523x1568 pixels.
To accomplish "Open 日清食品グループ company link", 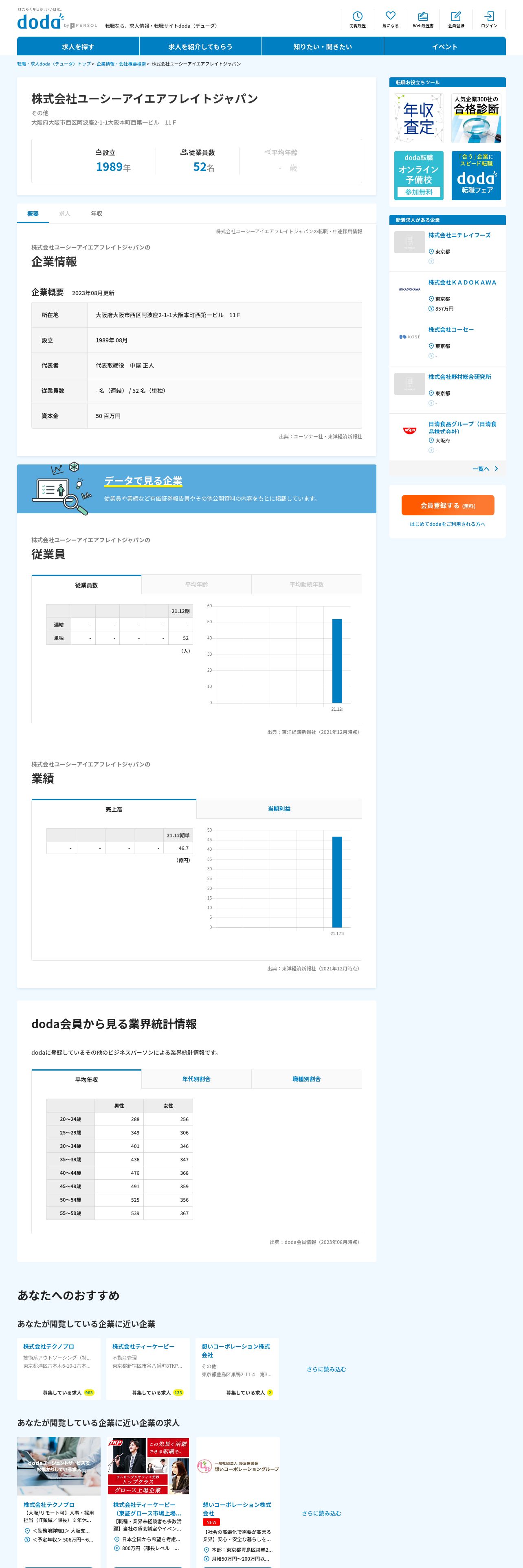I will pyautogui.click(x=462, y=427).
